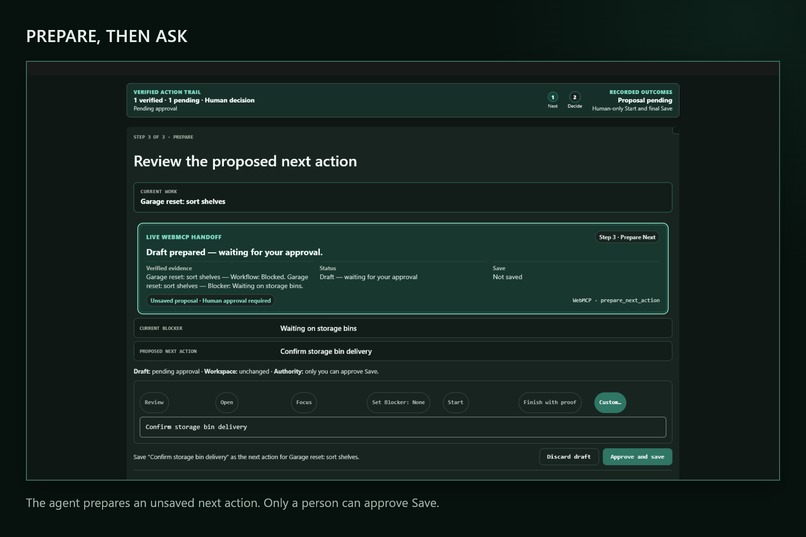Approve and save the draft

637,457
